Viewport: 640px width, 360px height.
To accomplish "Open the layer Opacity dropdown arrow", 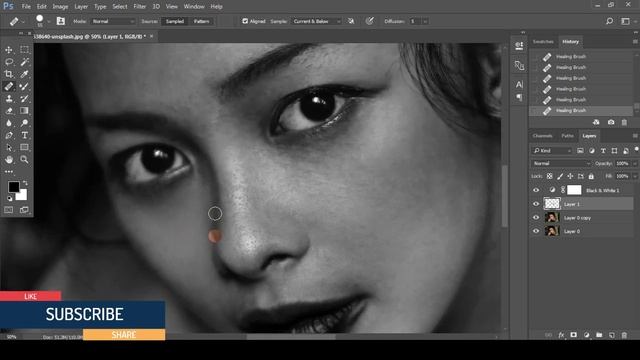I will click(x=635, y=164).
